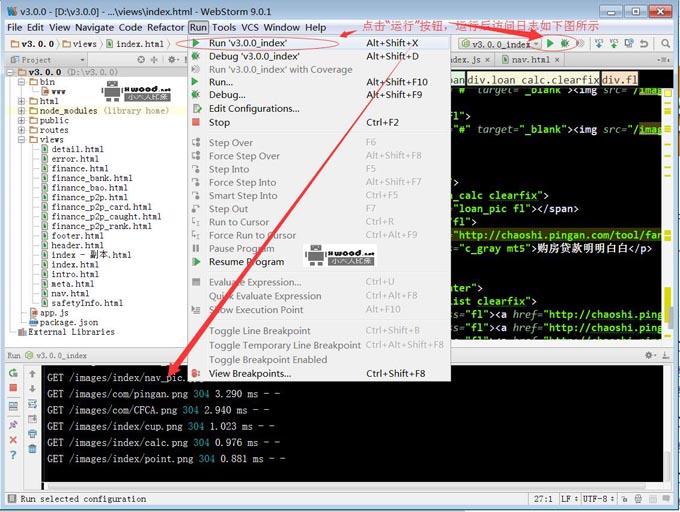Image resolution: width=680 pixels, height=512 pixels.
Task: Expand the public folder
Action: coord(21,120)
